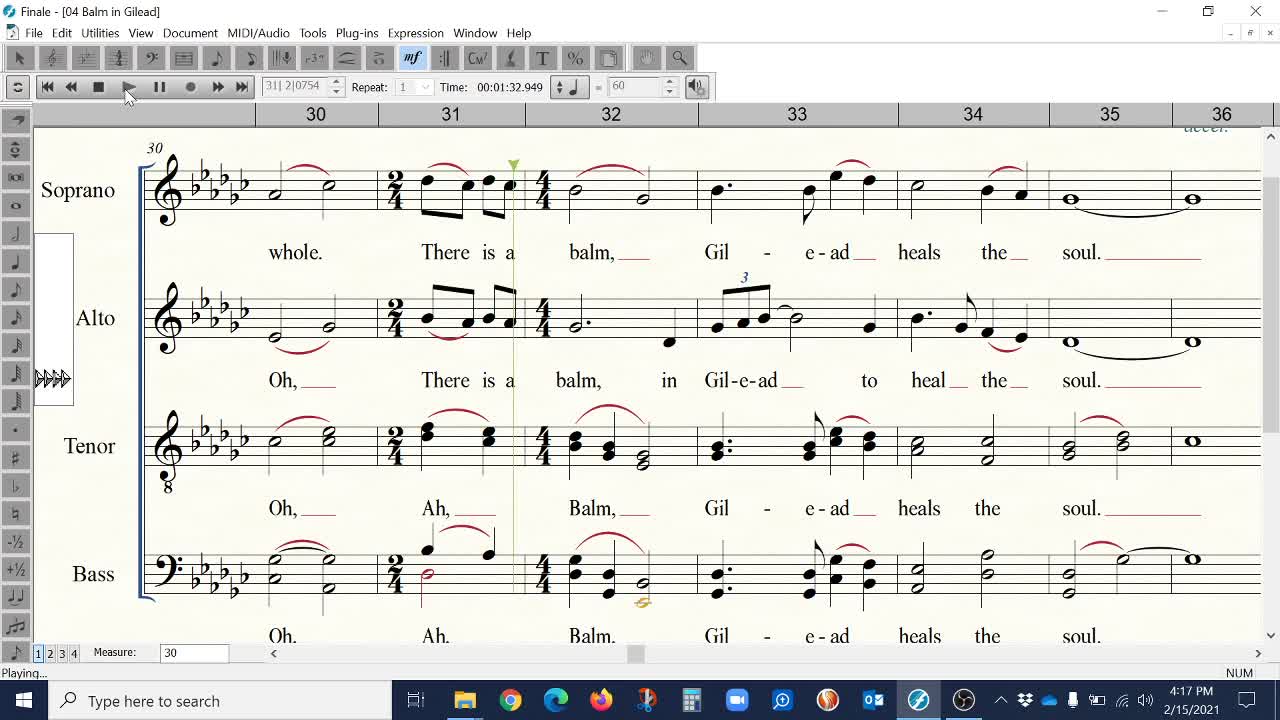Select the mf Expression tool
Image resolution: width=1280 pixels, height=720 pixels.
[412, 58]
